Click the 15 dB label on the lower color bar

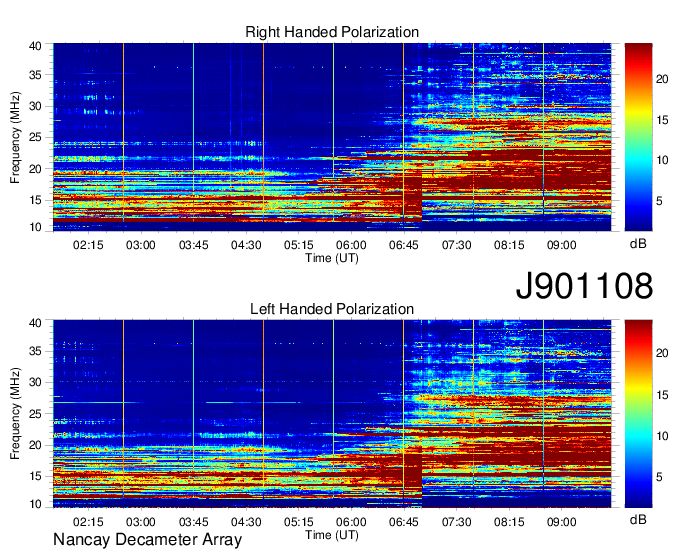[x=662, y=395]
